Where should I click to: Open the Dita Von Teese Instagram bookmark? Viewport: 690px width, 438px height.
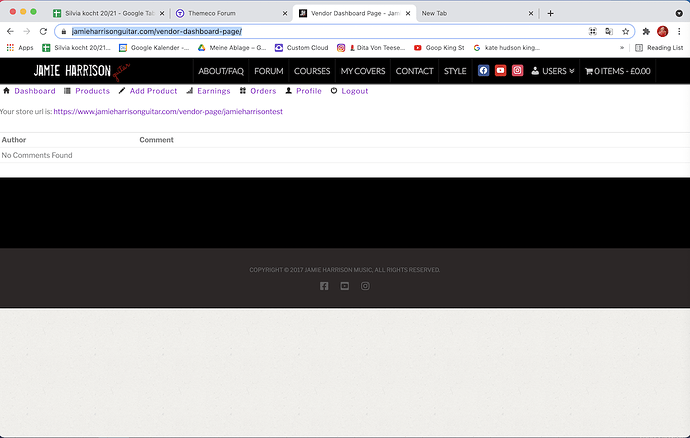(x=371, y=48)
